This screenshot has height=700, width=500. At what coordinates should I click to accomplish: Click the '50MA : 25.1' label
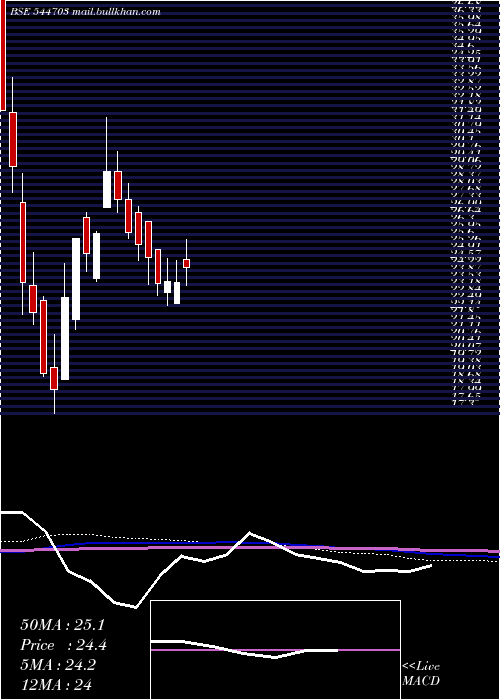62,625
